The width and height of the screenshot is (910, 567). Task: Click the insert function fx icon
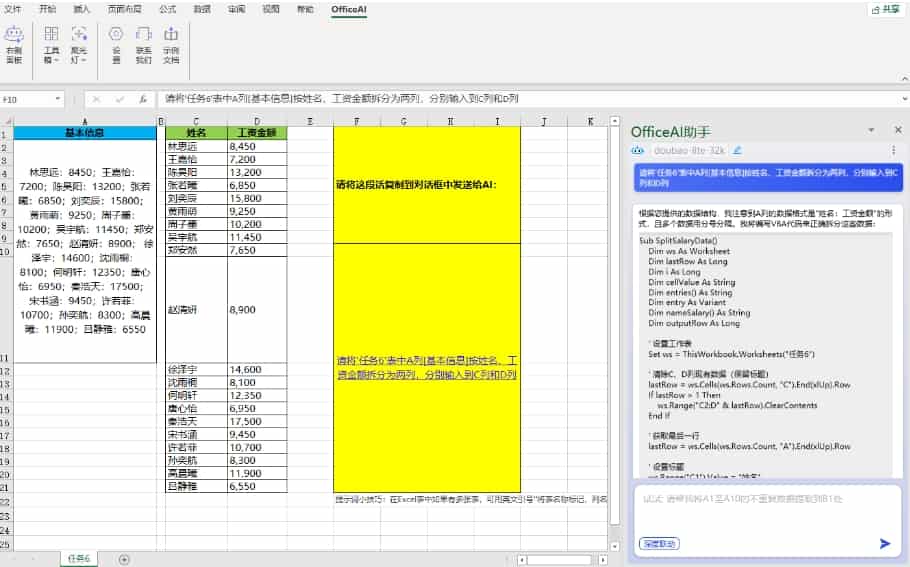(142, 99)
